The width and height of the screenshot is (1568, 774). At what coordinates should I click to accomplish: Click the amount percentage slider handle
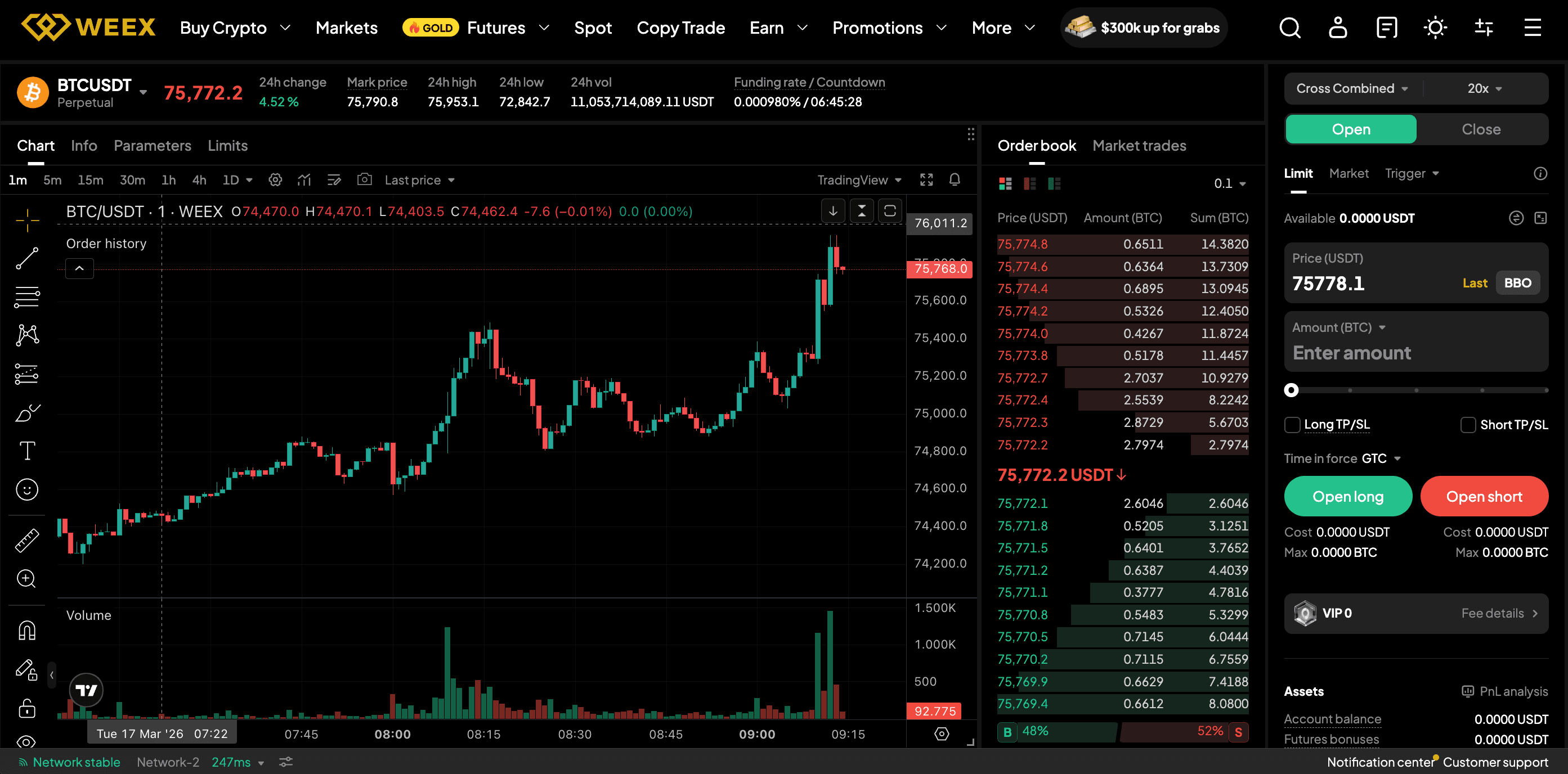pos(1291,390)
